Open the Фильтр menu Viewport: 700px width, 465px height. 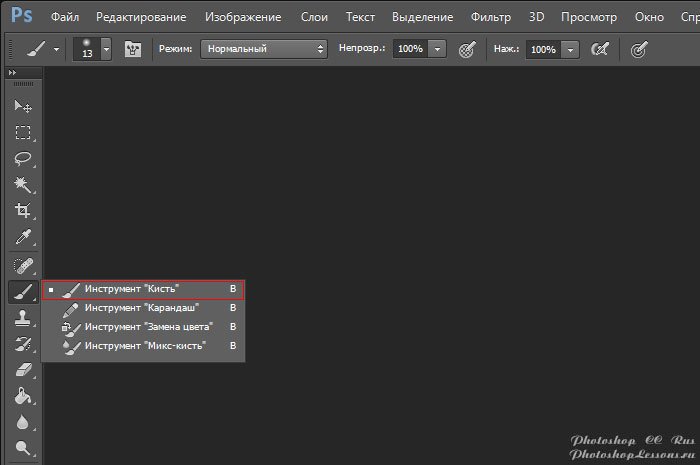point(489,17)
